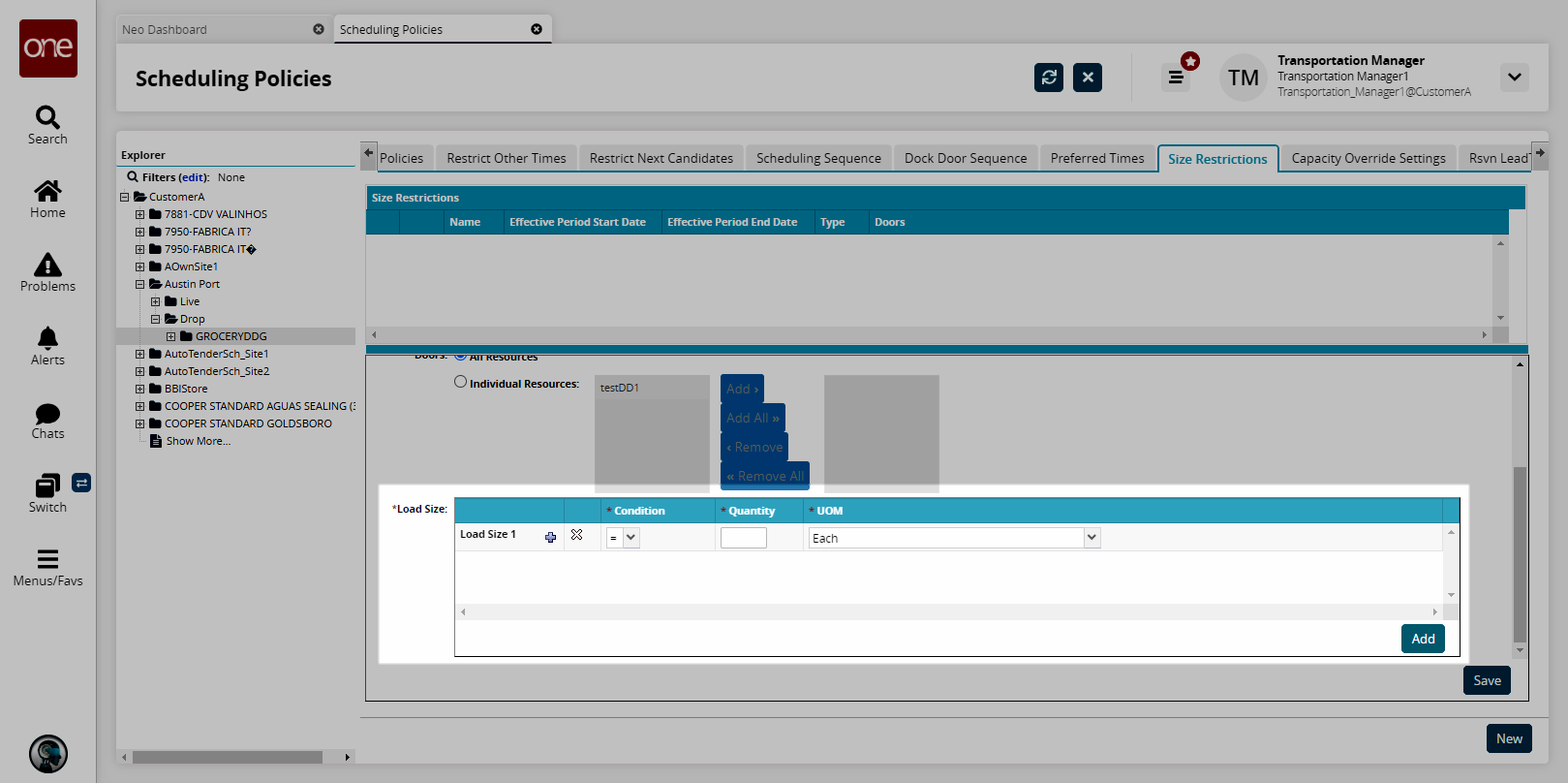
Task: Add a row with Load Size plus icon
Action: [x=550, y=537]
